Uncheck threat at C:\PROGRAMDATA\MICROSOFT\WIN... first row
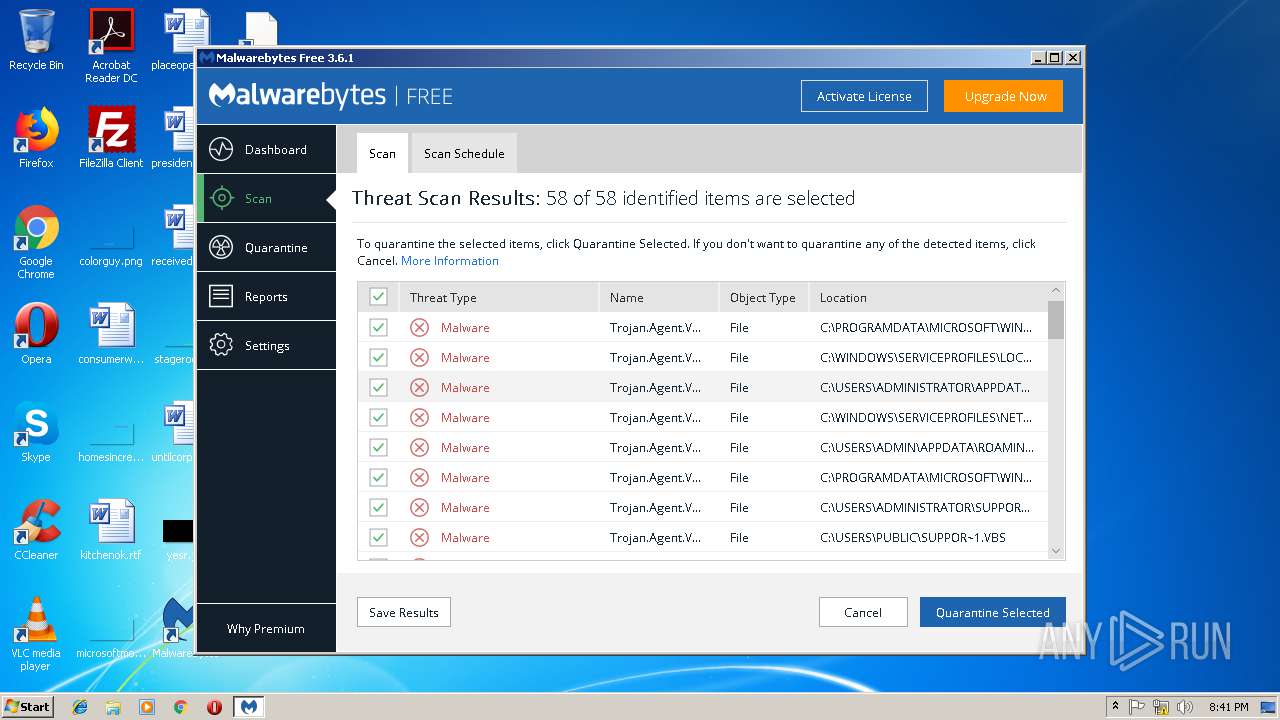1280x720 pixels. tap(378, 327)
